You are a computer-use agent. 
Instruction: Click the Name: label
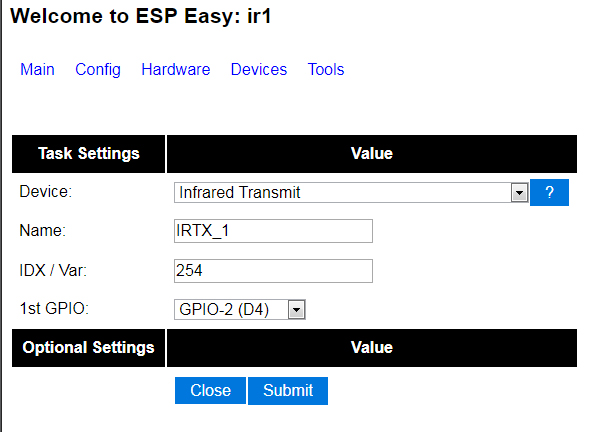43,230
